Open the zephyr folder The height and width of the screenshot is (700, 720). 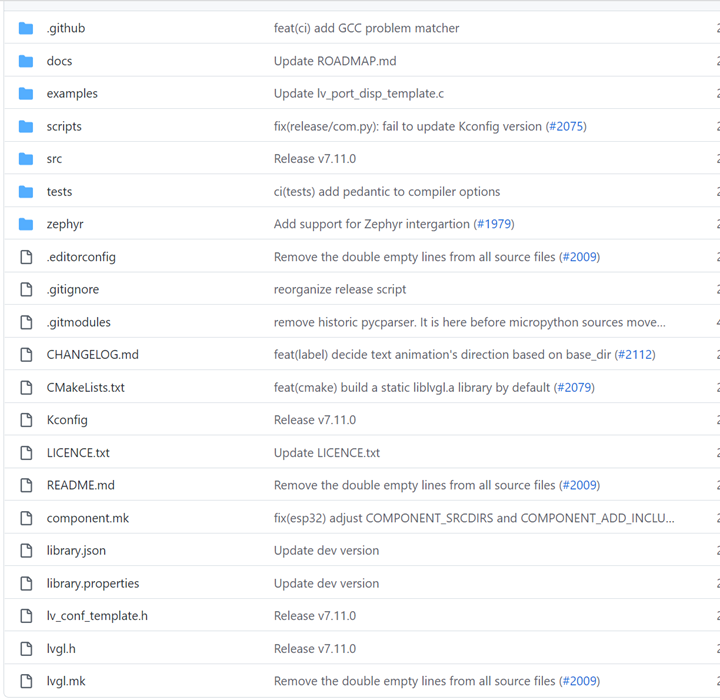65,224
